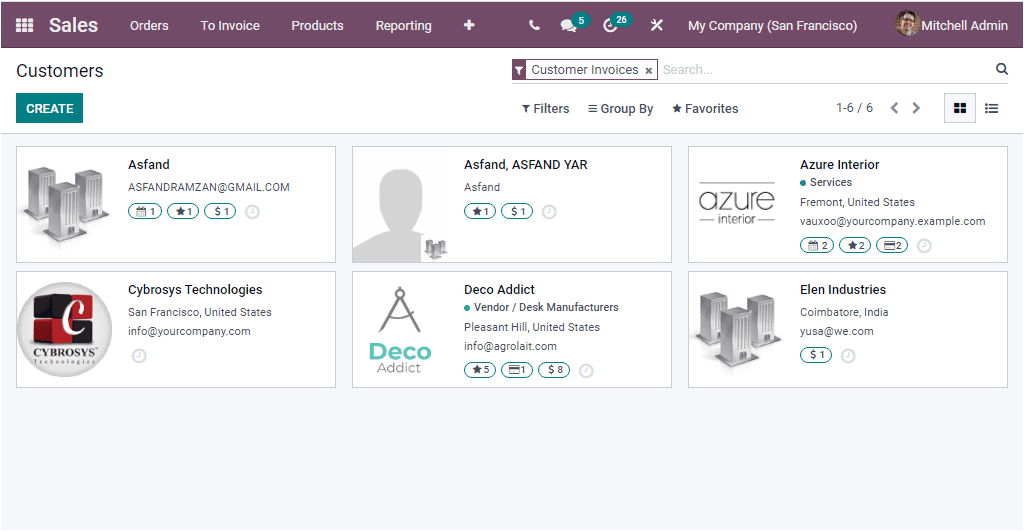Open the Group By dropdown
1024x531 pixels.
pyautogui.click(x=620, y=109)
